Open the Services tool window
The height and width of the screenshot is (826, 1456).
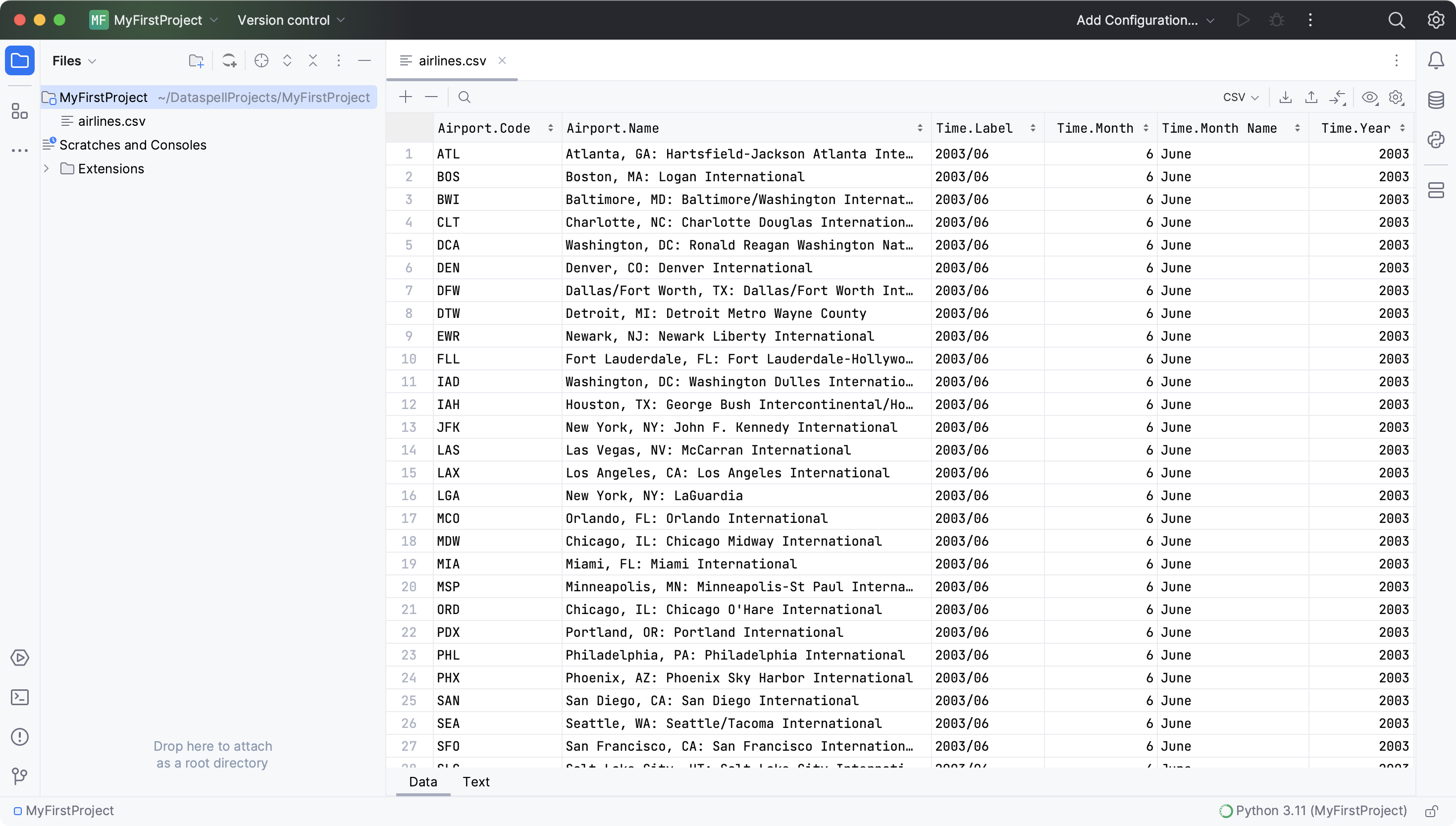pyautogui.click(x=20, y=658)
